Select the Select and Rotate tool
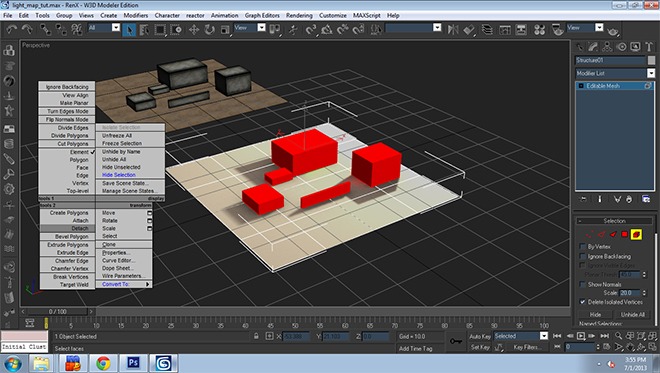Viewport: 660px width, 373px height. (x=209, y=29)
